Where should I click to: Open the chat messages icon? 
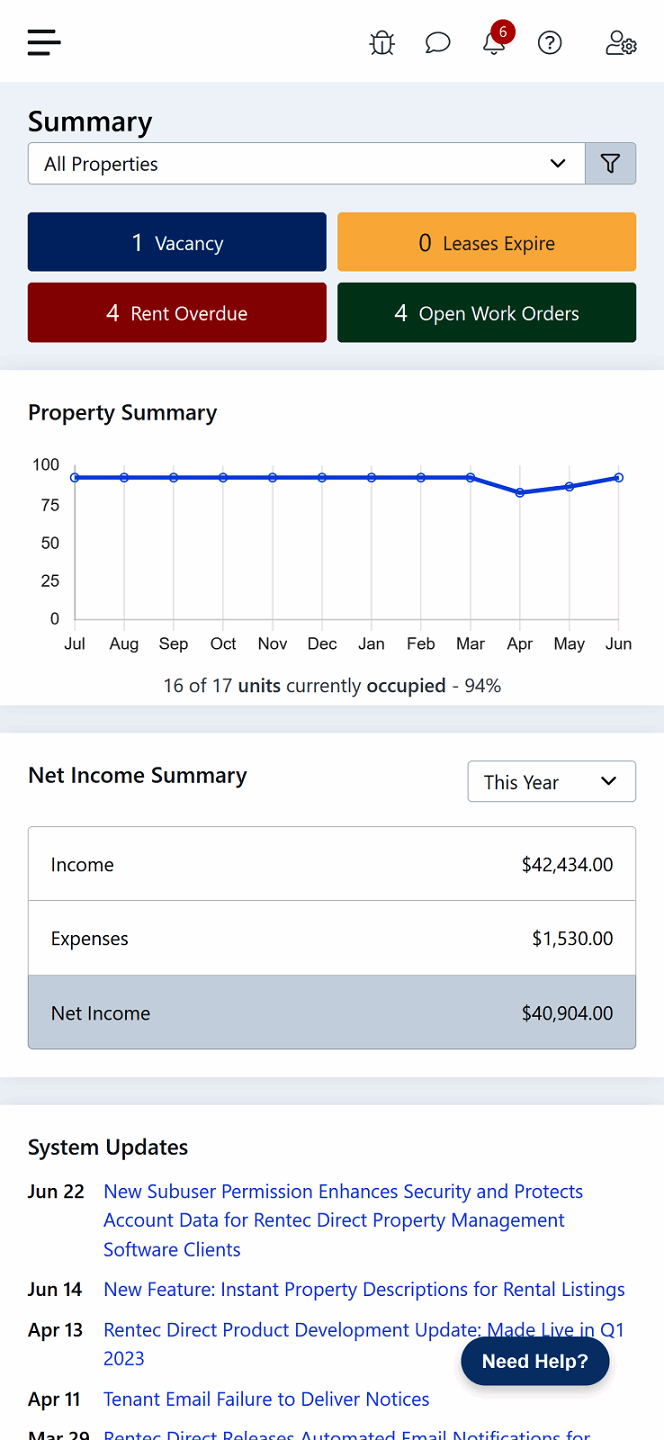click(437, 43)
